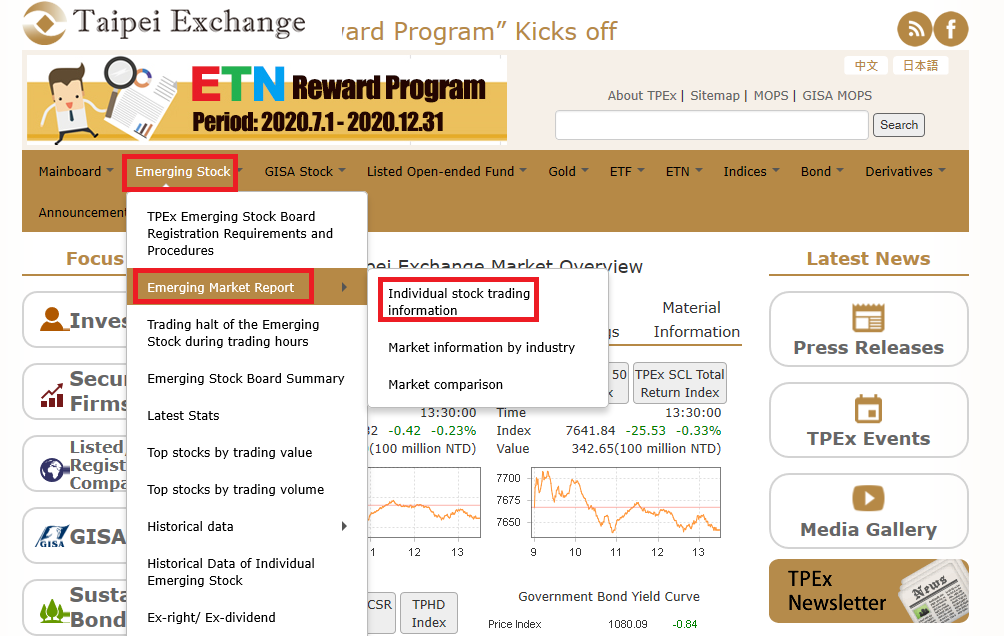1004x636 pixels.
Task: Expand the Bond menu
Action: pyautogui.click(x=822, y=172)
